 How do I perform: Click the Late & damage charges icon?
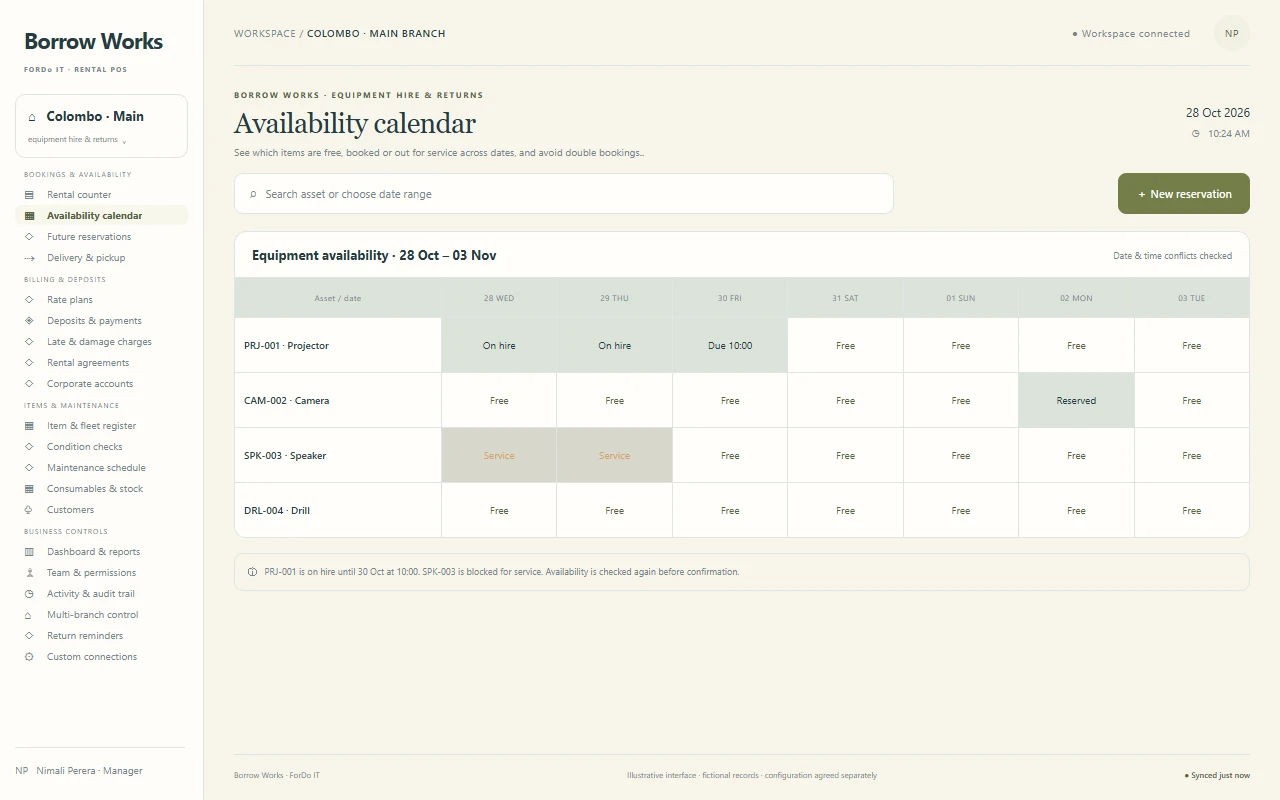tap(29, 342)
